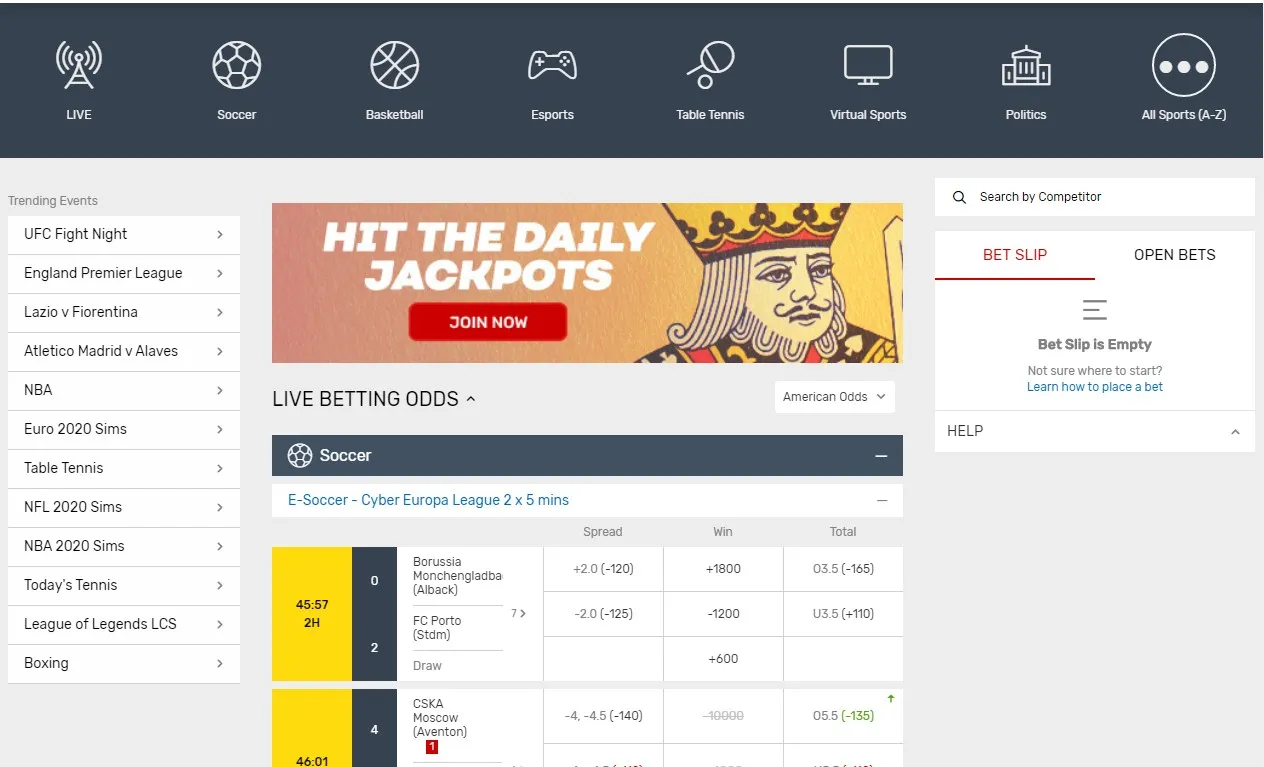
Task: Select spread -4, -4.5 (-140) odds
Action: pos(603,716)
